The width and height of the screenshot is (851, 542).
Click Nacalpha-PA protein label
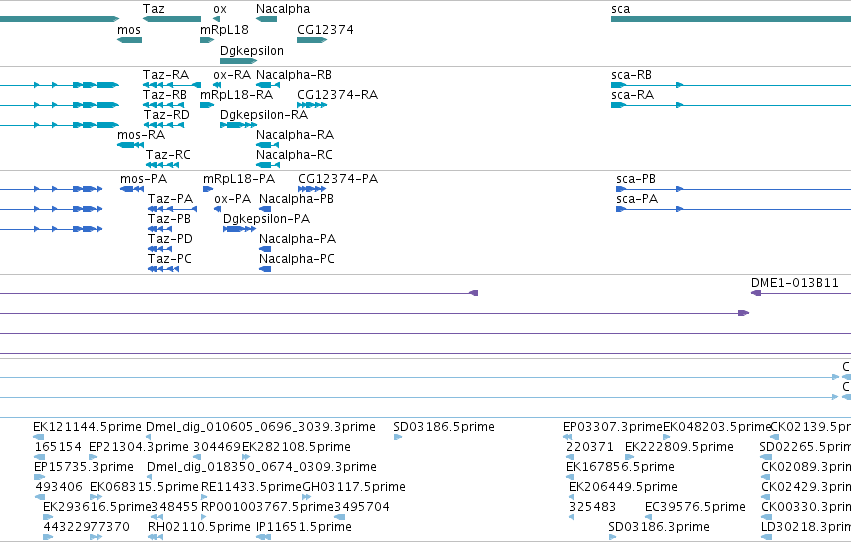297,239
